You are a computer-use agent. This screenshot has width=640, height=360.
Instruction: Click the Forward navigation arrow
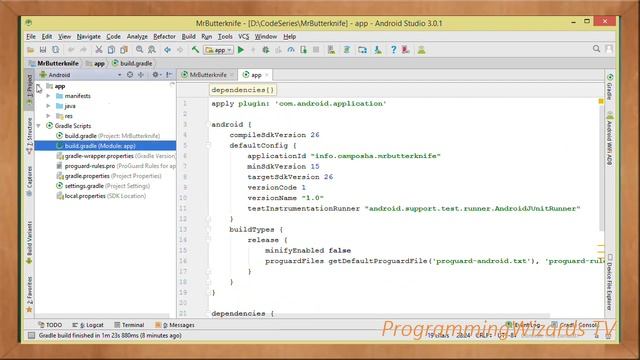click(x=180, y=50)
